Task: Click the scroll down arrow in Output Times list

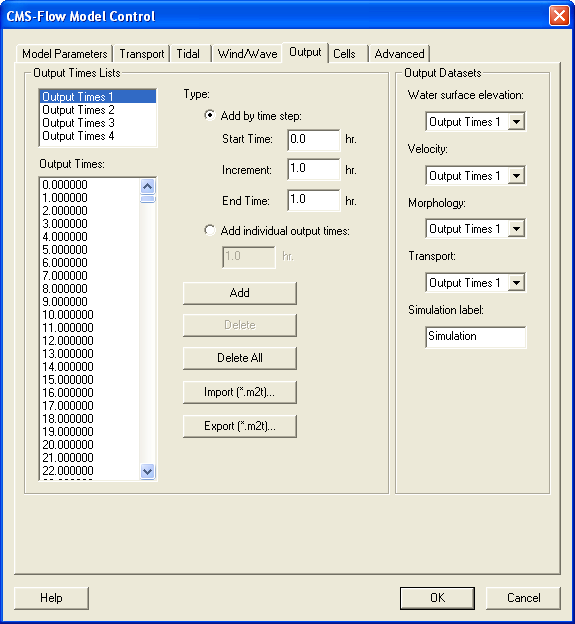Action: 147,472
